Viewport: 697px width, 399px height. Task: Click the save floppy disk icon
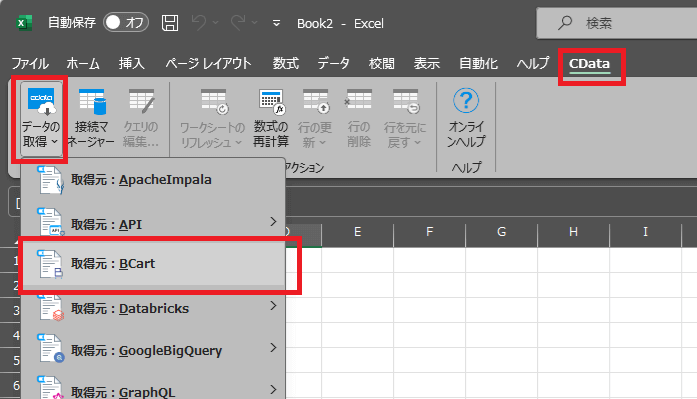pyautogui.click(x=170, y=23)
